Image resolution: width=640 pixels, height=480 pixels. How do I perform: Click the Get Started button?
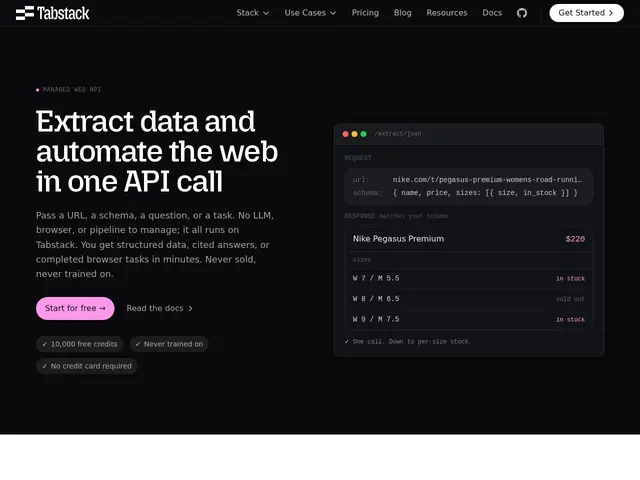(586, 13)
